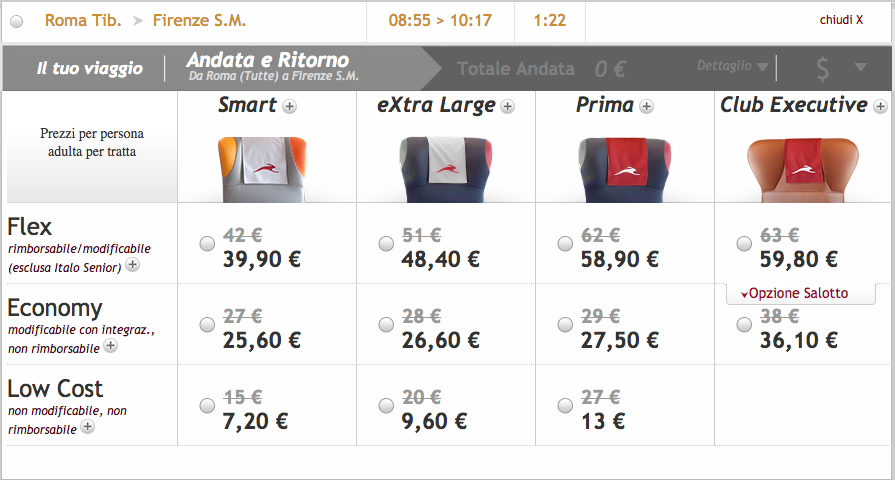Screen dimensions: 895x480
Task: Open Flex fare info plus icon
Action: (132, 266)
